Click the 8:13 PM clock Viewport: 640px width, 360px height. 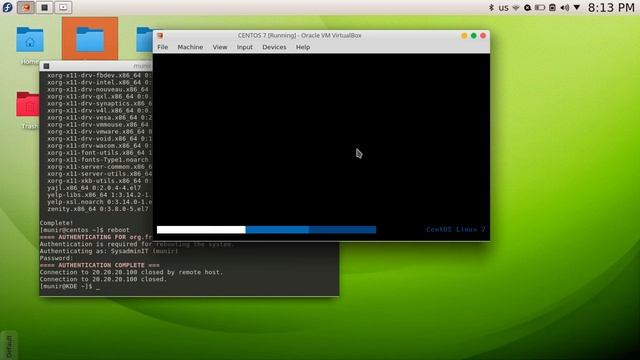pos(611,8)
